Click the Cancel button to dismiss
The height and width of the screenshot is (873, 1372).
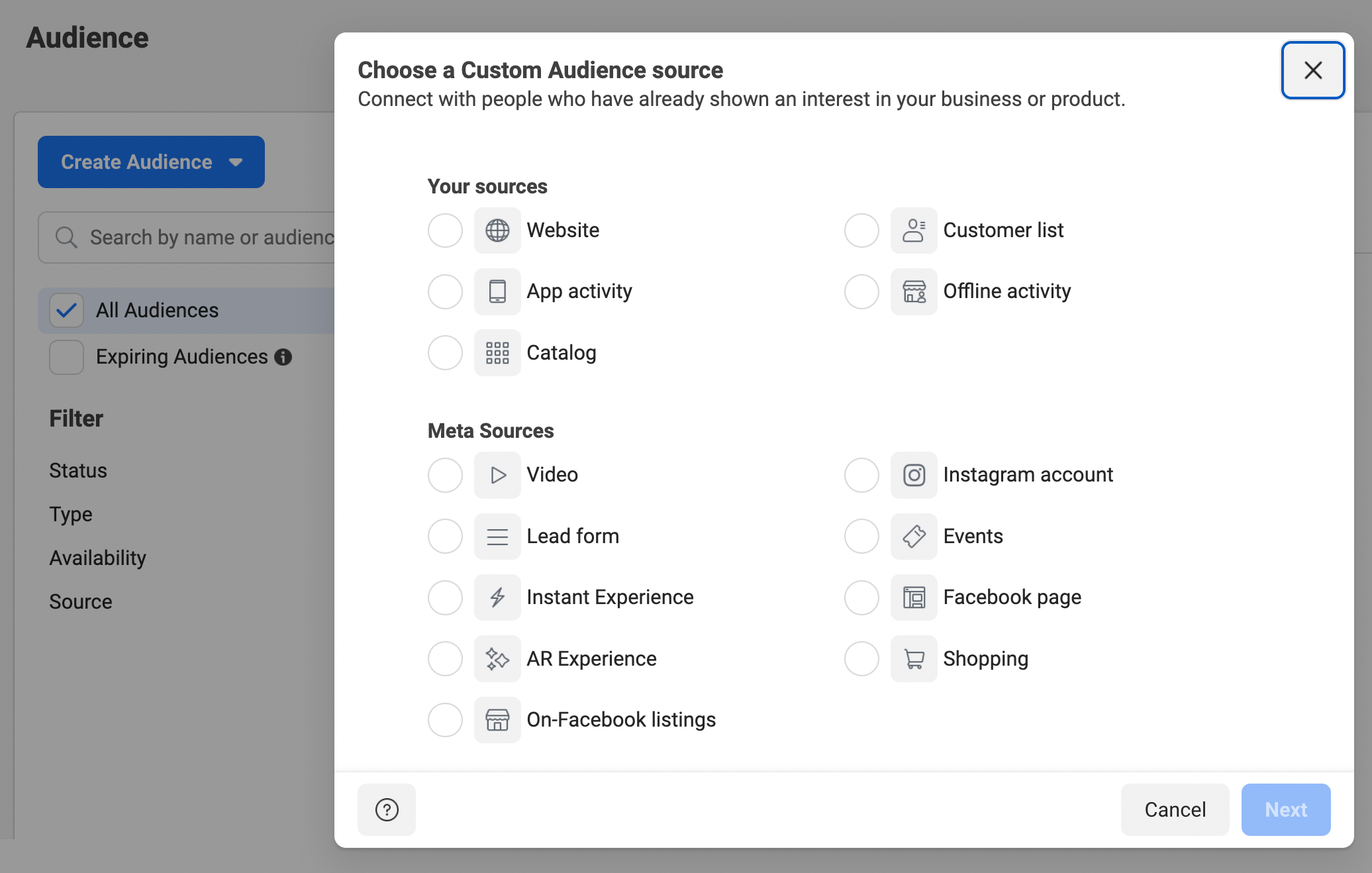pyautogui.click(x=1176, y=809)
